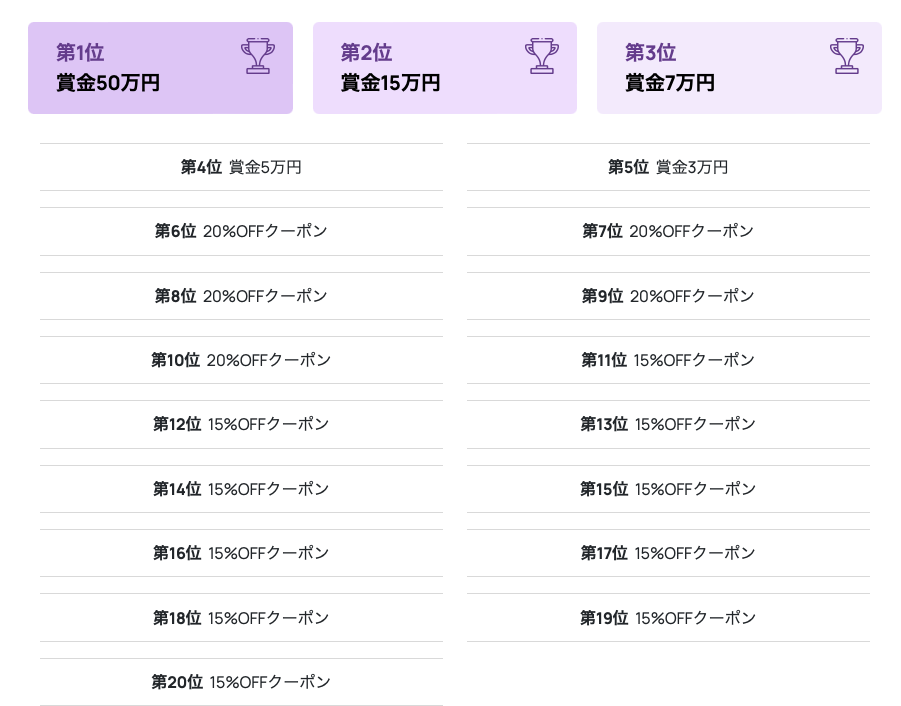Select the 第2位 賞金15万円 card
The height and width of the screenshot is (706, 901).
click(x=445, y=68)
